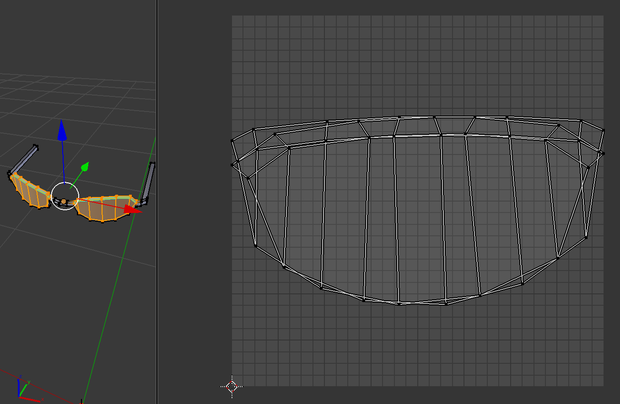Viewport: 620px width, 404px height.
Task: Select the far-left outer UV vertex of the lens island
Action: click(x=232, y=165)
